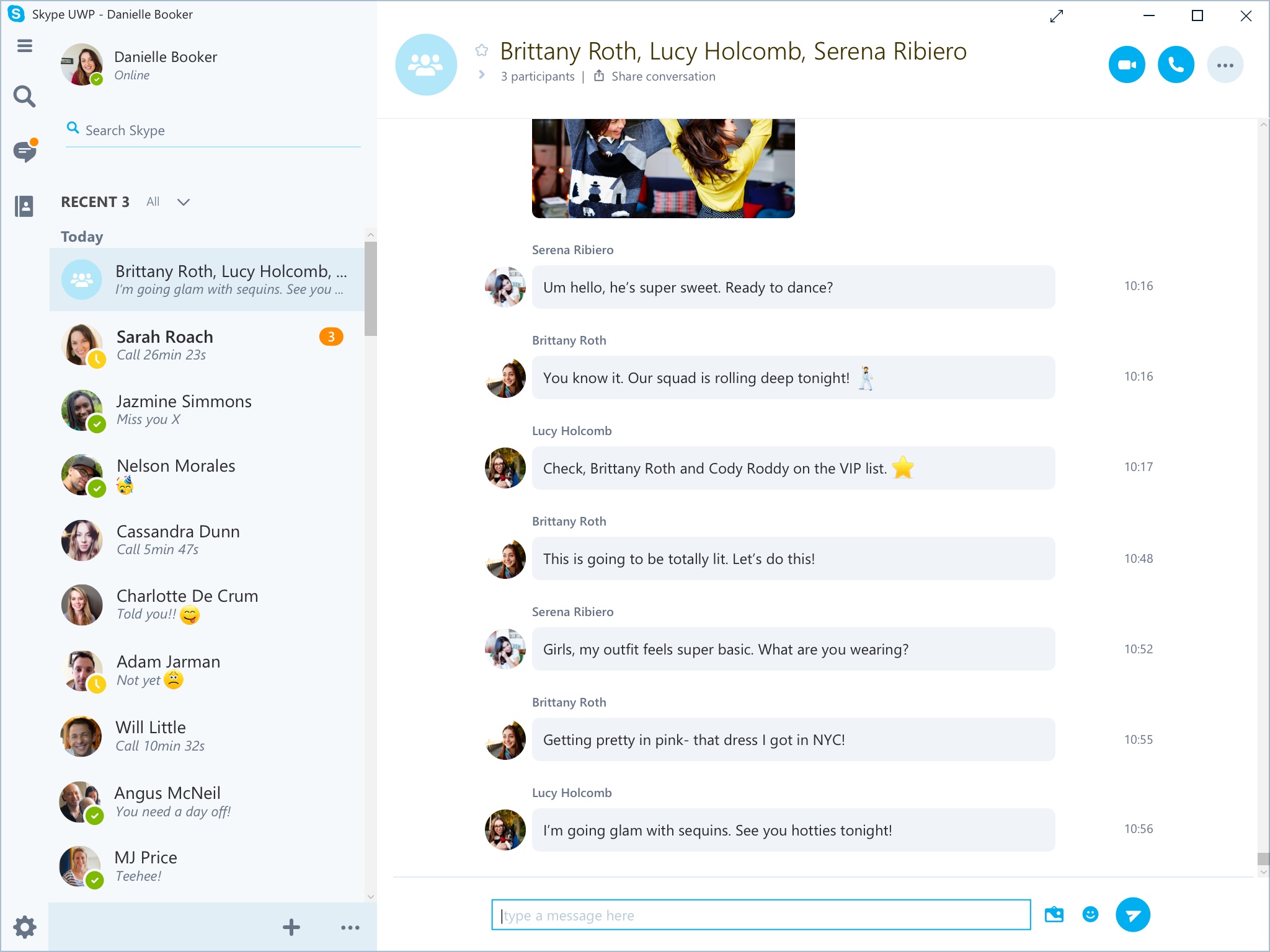The image size is (1270, 952).
Task: Click the audio call icon
Action: [1175, 63]
